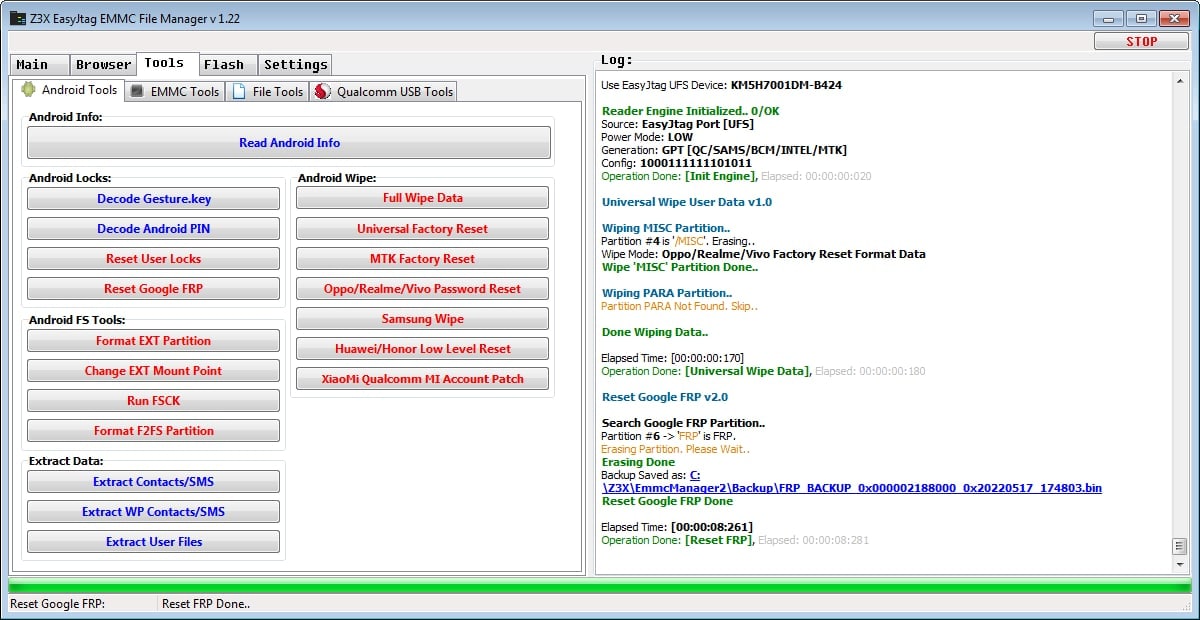Minimize the EMMC File Manager window
The height and width of the screenshot is (620, 1200).
point(1109,18)
